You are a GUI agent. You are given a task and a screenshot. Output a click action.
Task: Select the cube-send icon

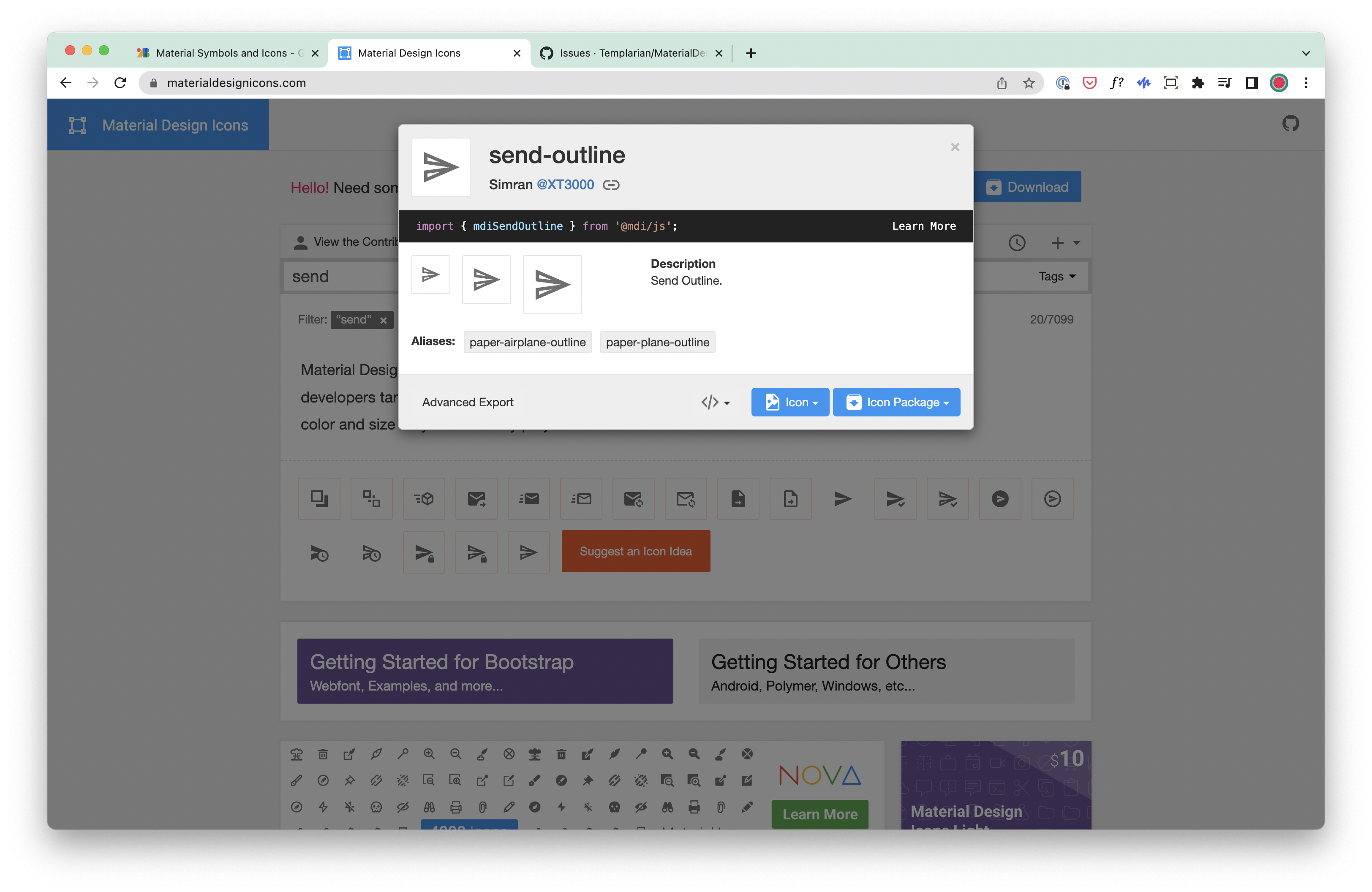pos(424,498)
